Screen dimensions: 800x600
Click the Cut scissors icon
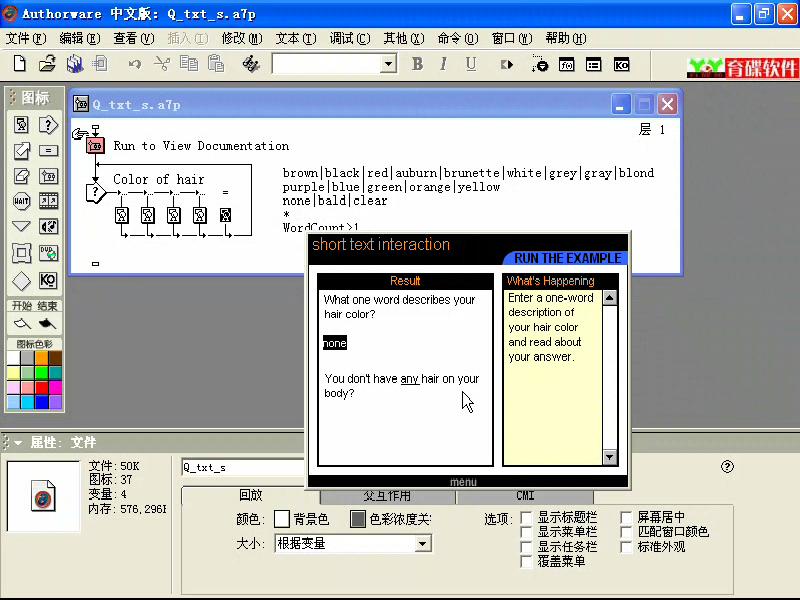pyautogui.click(x=162, y=64)
